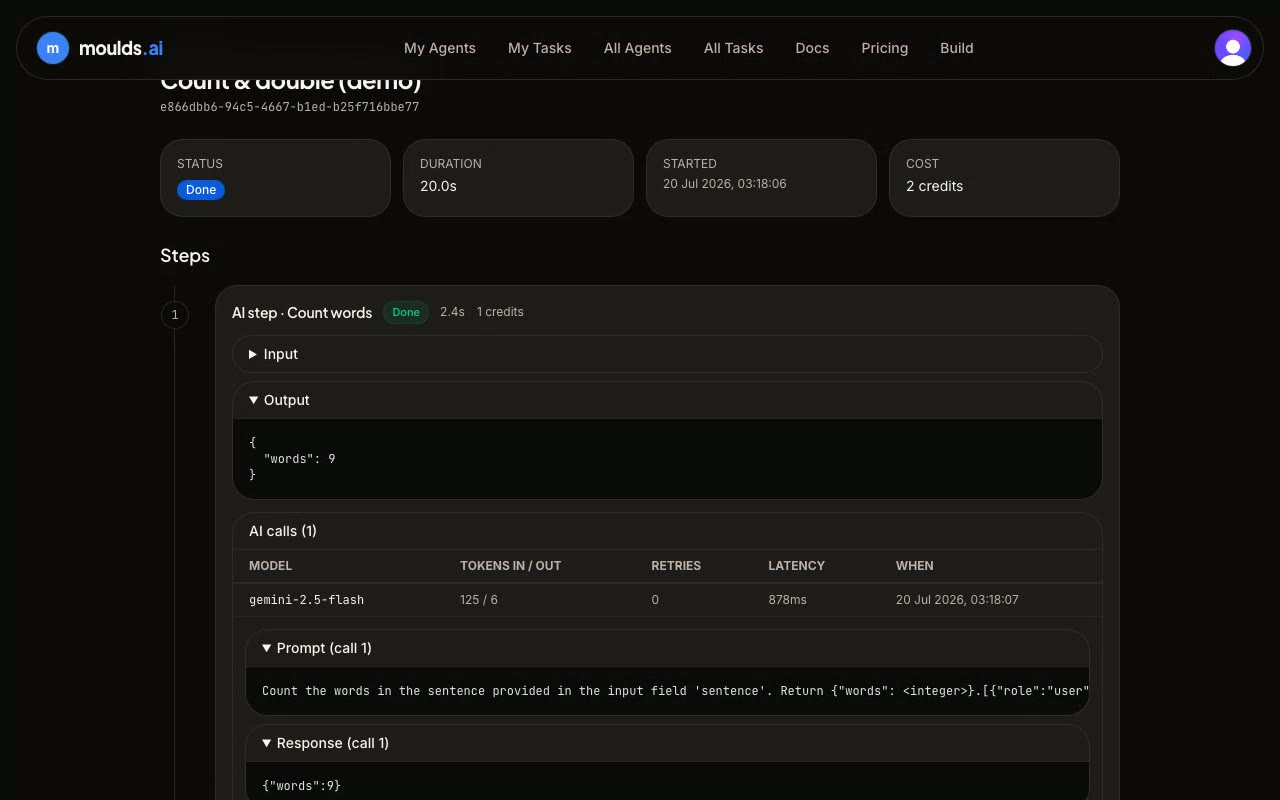Click the 1 credits step cost
1280x800 pixels.
[x=500, y=312]
